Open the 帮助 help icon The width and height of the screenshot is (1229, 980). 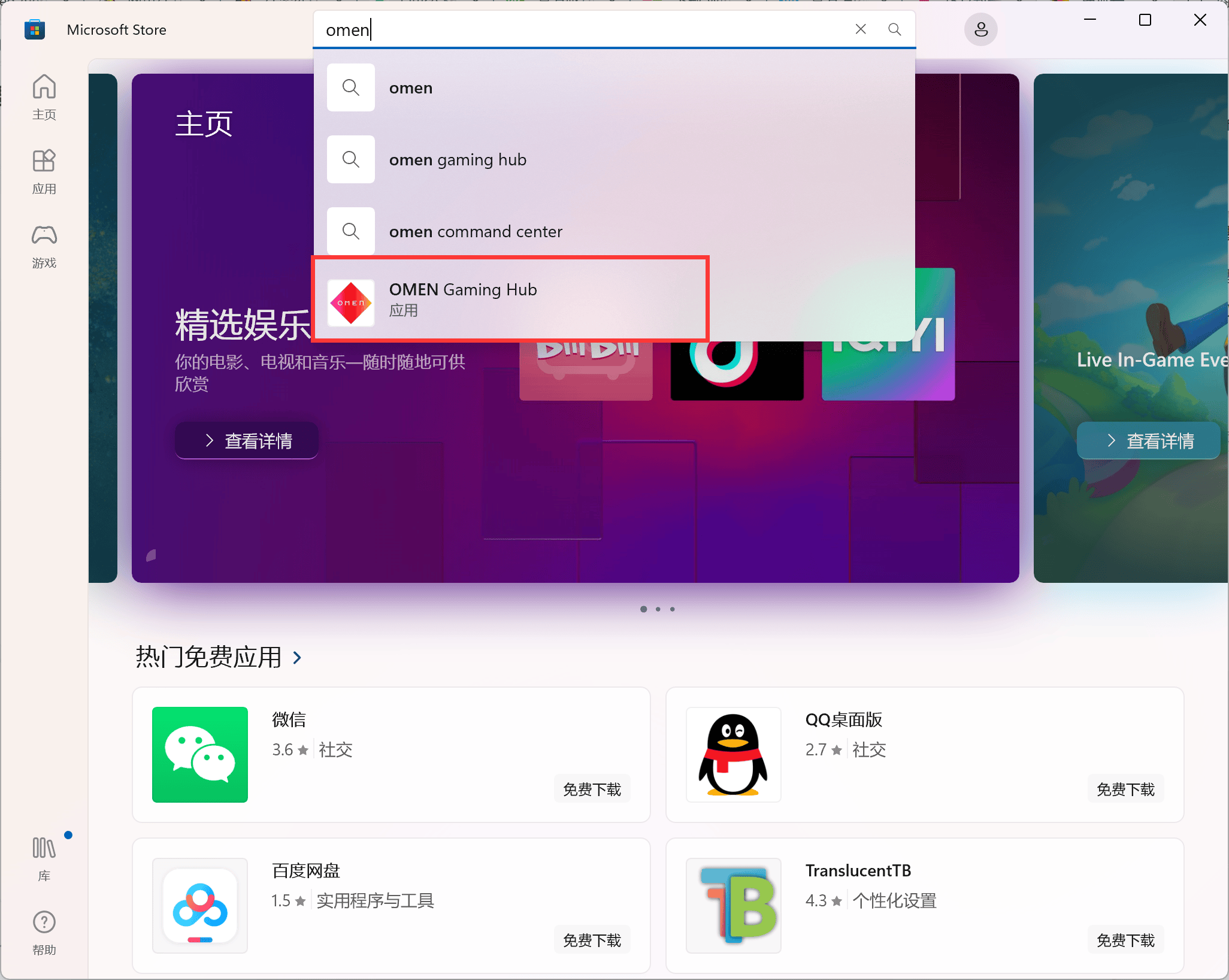44,932
